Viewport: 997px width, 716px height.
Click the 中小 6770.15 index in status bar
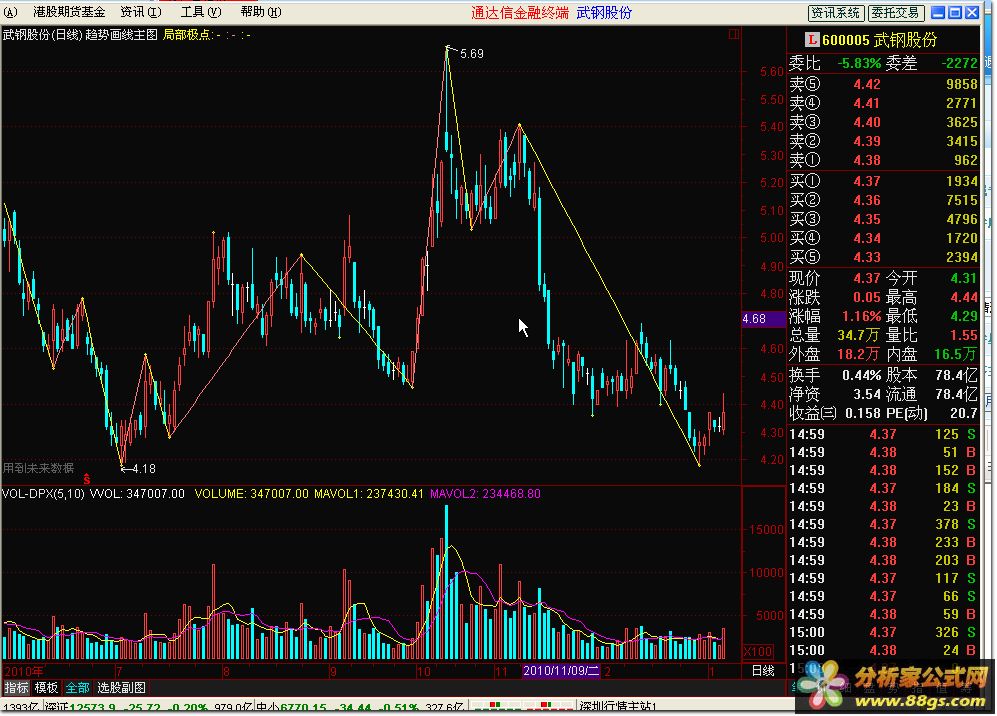[x=291, y=707]
